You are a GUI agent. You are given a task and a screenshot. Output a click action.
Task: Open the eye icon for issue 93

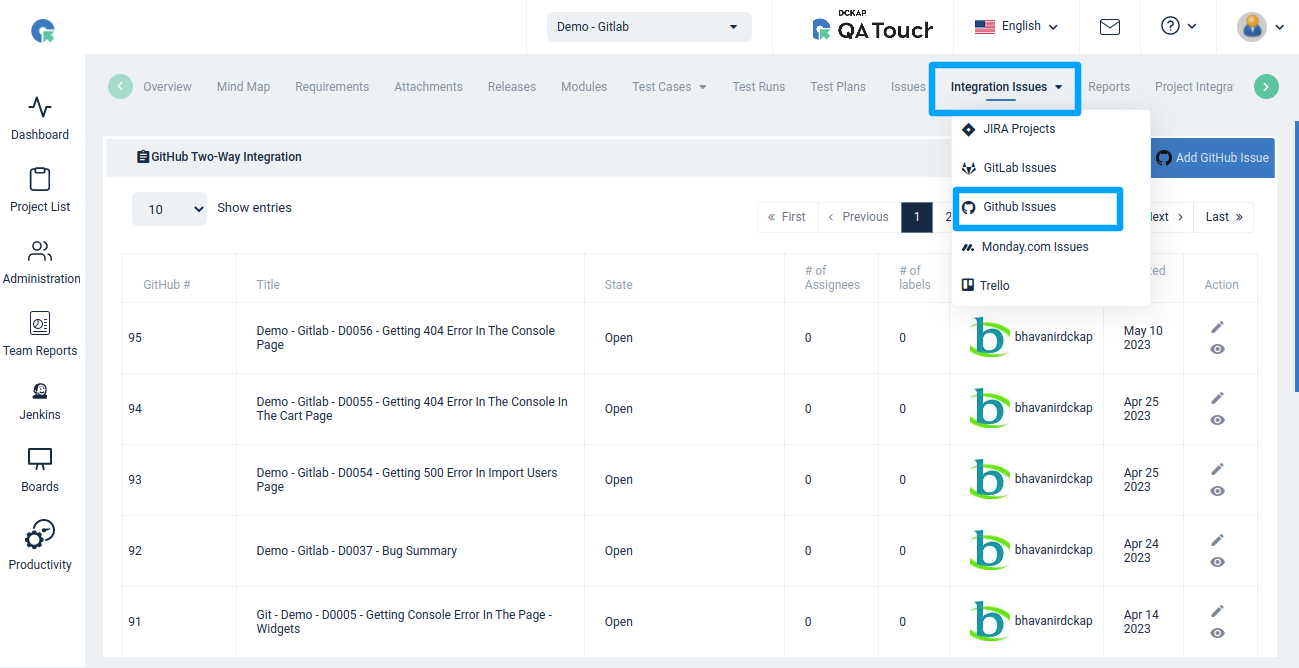(1218, 491)
